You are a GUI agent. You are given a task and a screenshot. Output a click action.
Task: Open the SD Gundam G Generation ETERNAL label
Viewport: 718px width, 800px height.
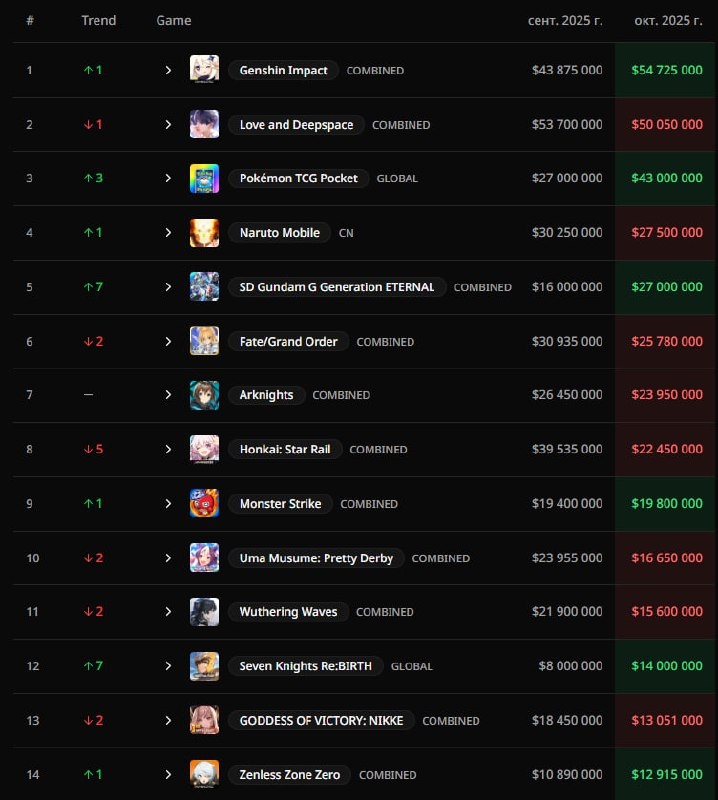point(337,287)
